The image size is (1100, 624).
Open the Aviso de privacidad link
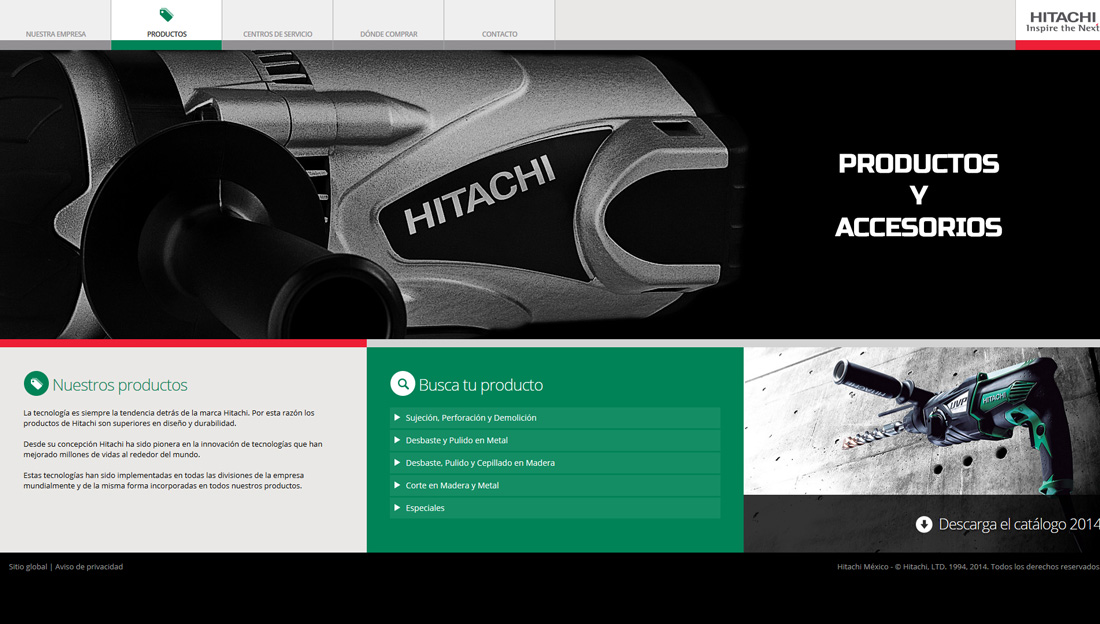89,566
